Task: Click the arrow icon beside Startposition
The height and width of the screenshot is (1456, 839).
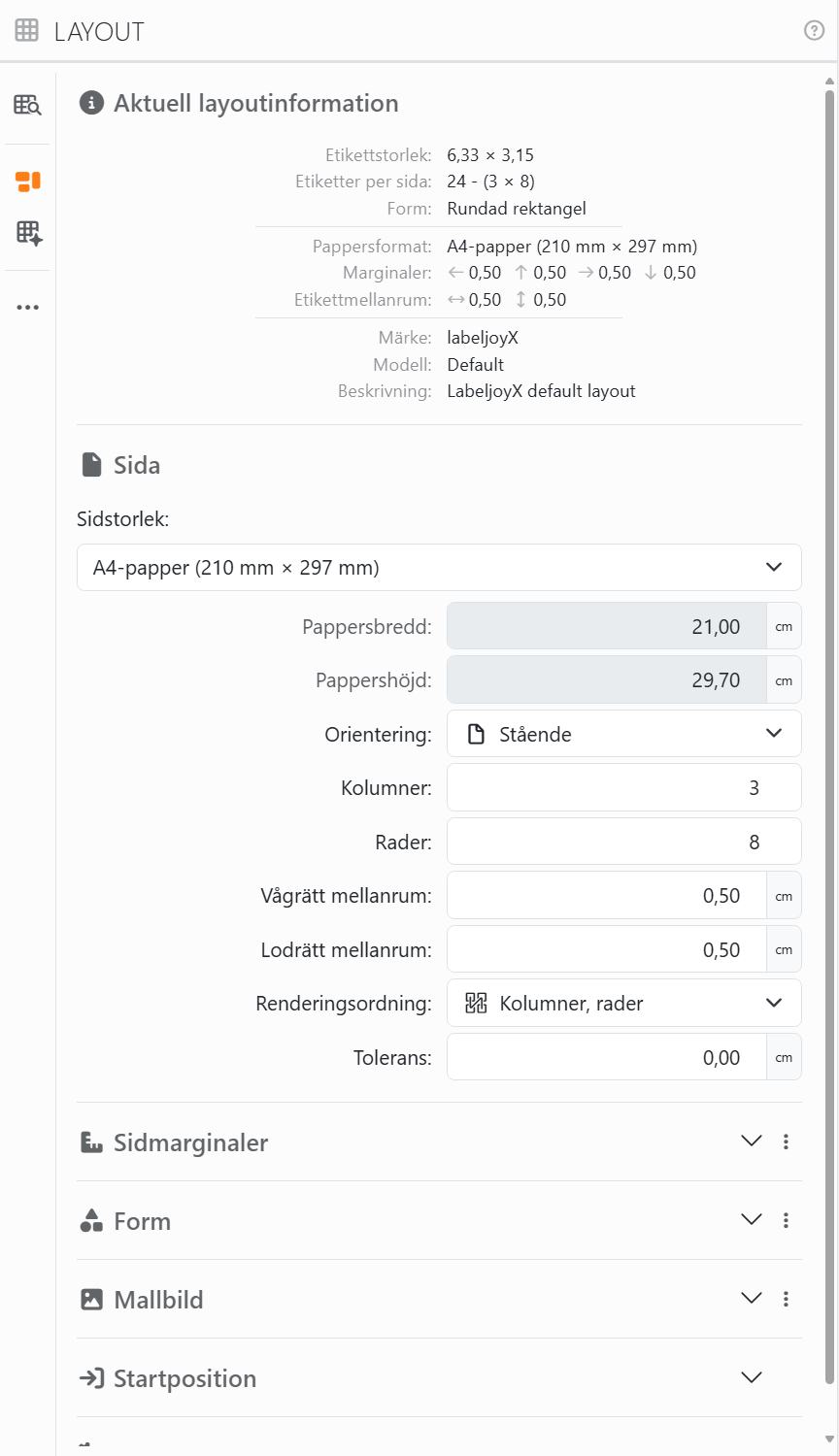Action: click(91, 1378)
